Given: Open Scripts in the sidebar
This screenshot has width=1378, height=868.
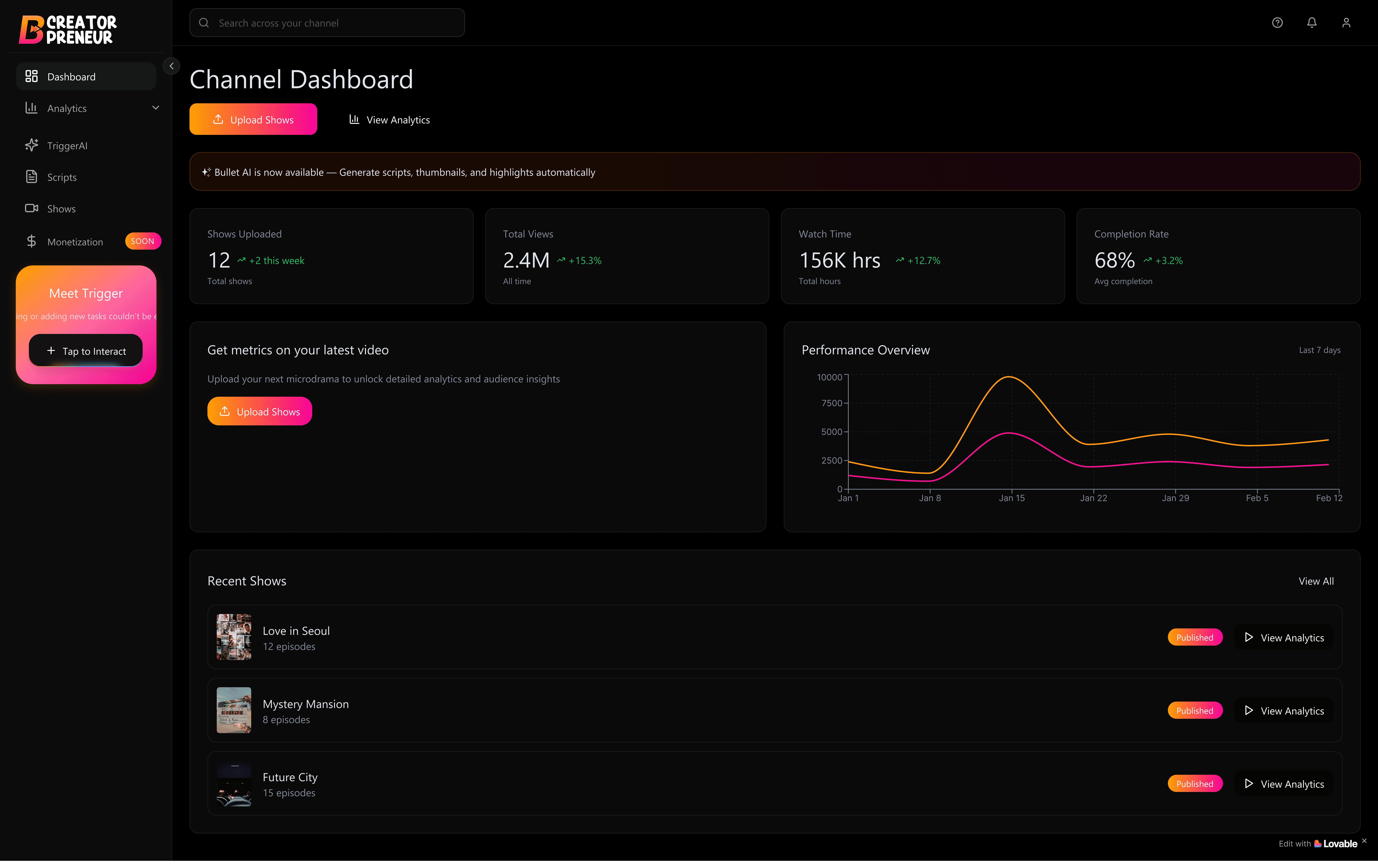Looking at the screenshot, I should click(x=62, y=177).
